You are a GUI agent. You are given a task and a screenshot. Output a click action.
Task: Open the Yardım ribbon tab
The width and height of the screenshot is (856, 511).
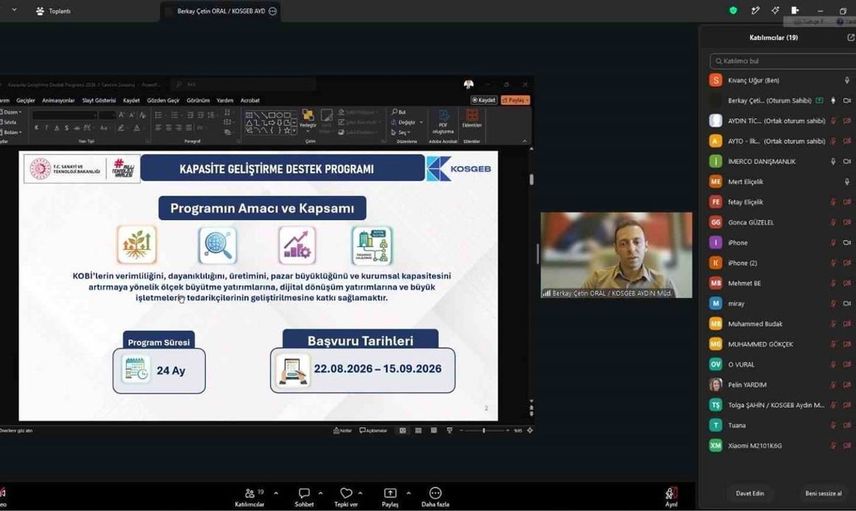click(225, 100)
